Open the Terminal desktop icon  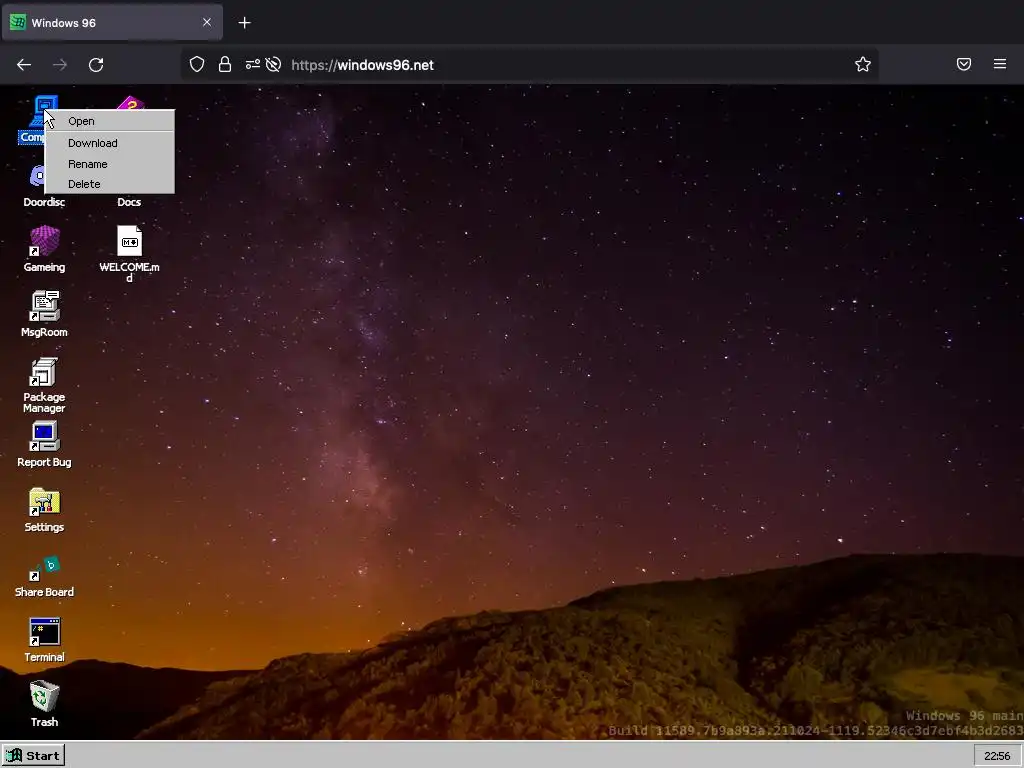(44, 640)
